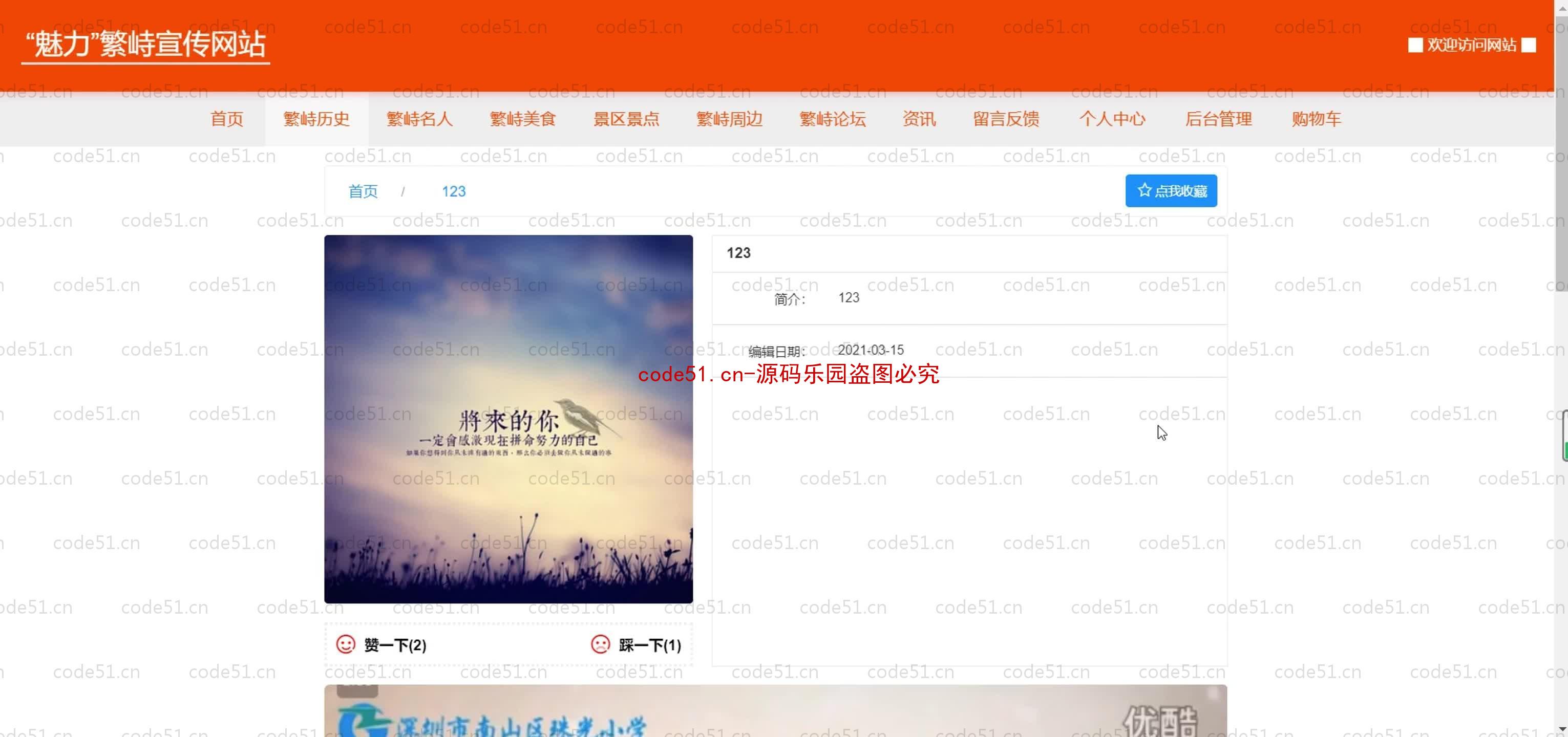Expand the 景区景点 menu dropdown
The height and width of the screenshot is (737, 1568).
(x=626, y=118)
